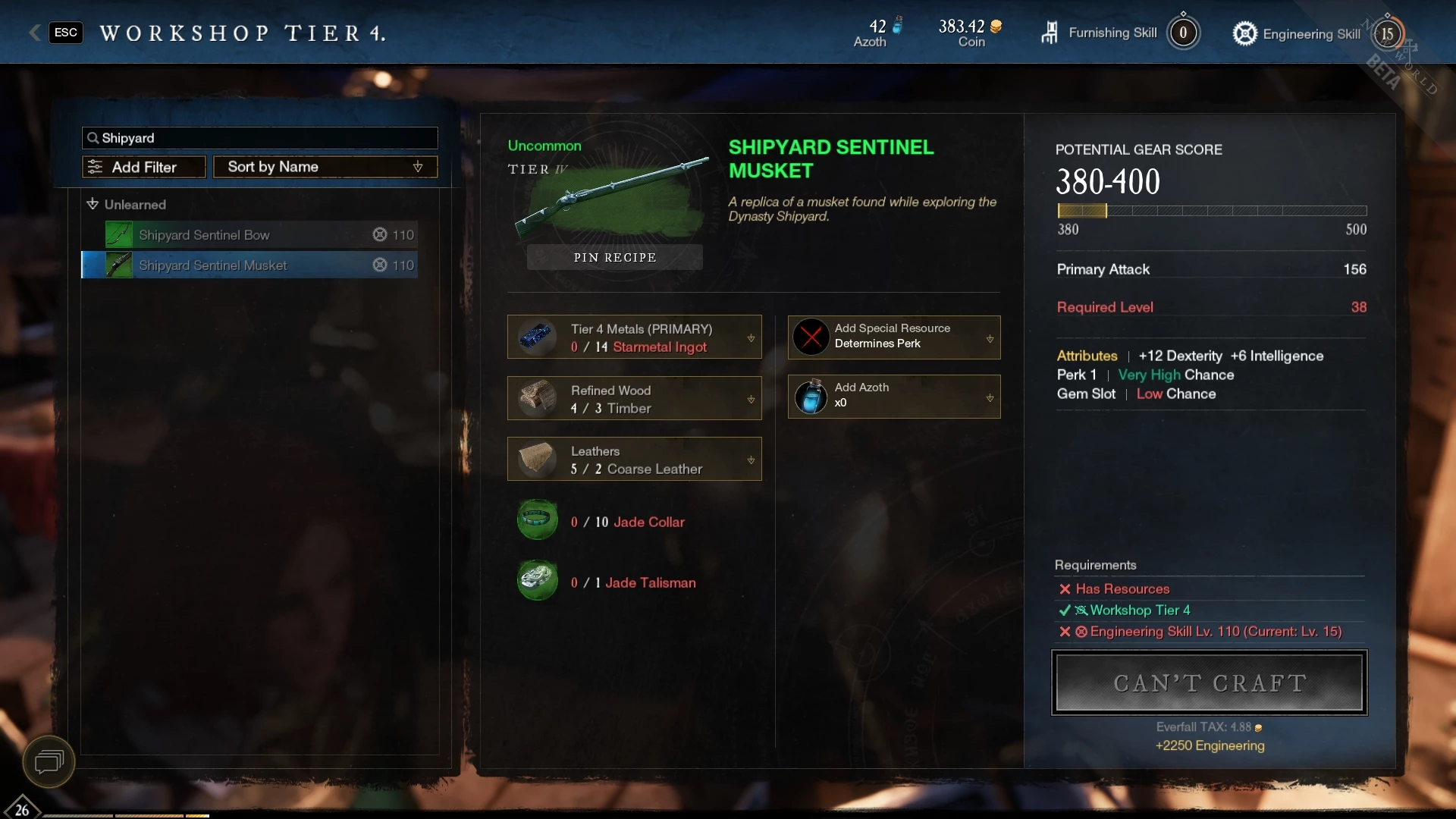Click the Pin Recipe button
Image resolution: width=1456 pixels, height=819 pixels.
tap(615, 257)
